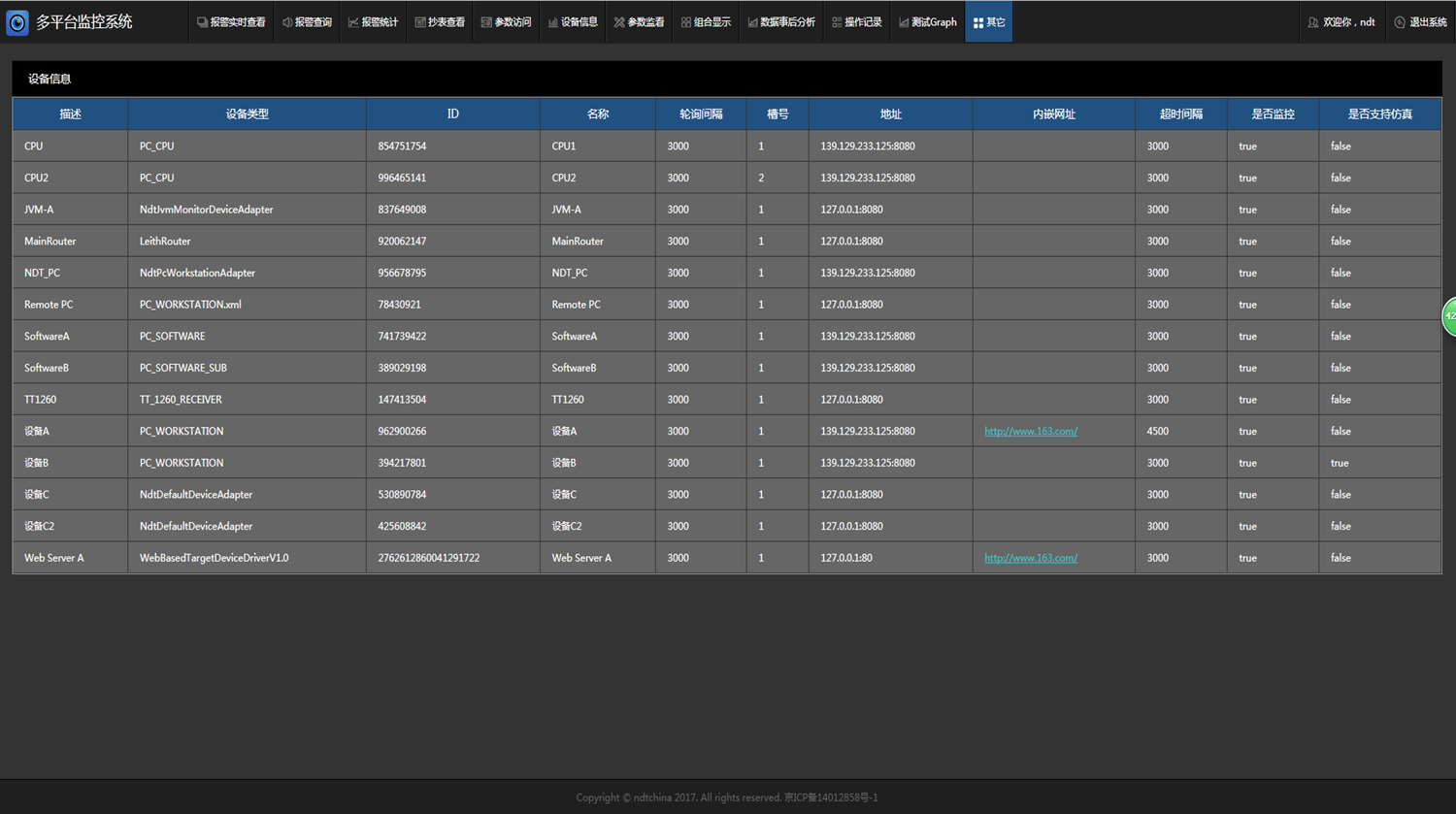Viewport: 1456px width, 814px height.
Task: Open the 163.com link in 设备A row
Action: [x=1030, y=432]
